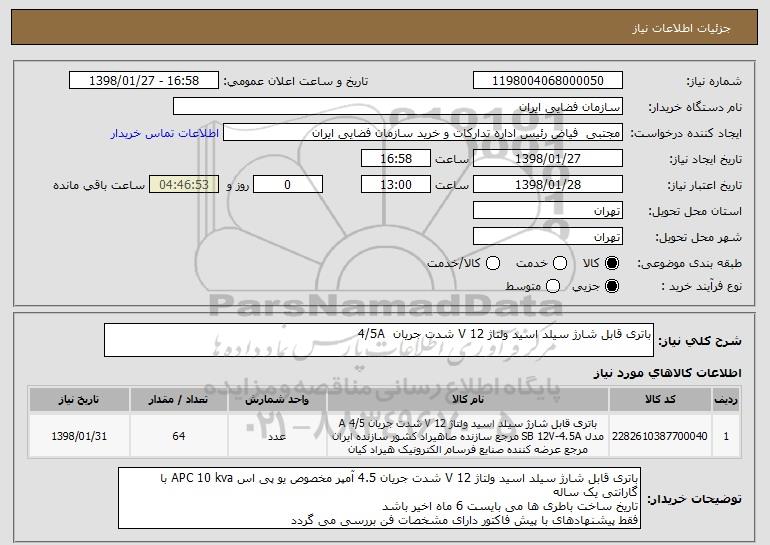Click the need date cell 1398/01/31

pyautogui.click(x=79, y=436)
